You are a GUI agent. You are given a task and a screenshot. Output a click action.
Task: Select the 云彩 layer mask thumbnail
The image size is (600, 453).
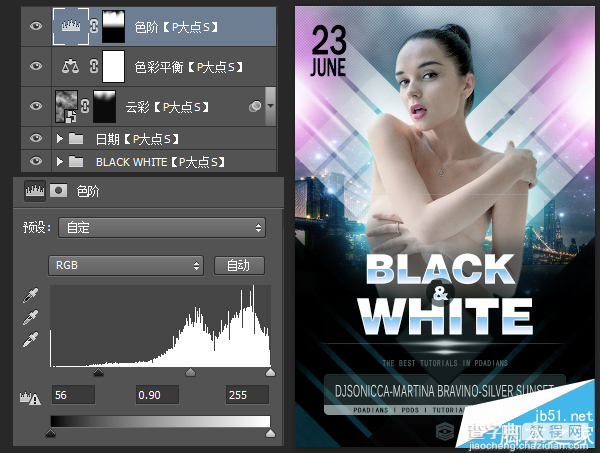coord(104,106)
